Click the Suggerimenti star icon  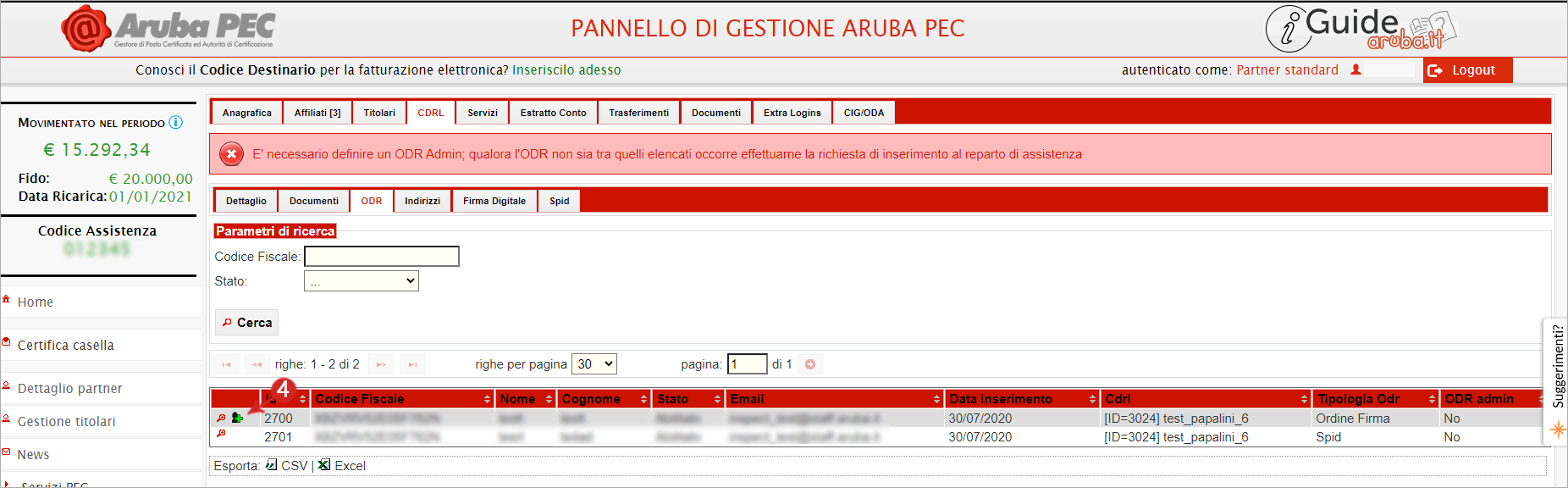(1557, 430)
